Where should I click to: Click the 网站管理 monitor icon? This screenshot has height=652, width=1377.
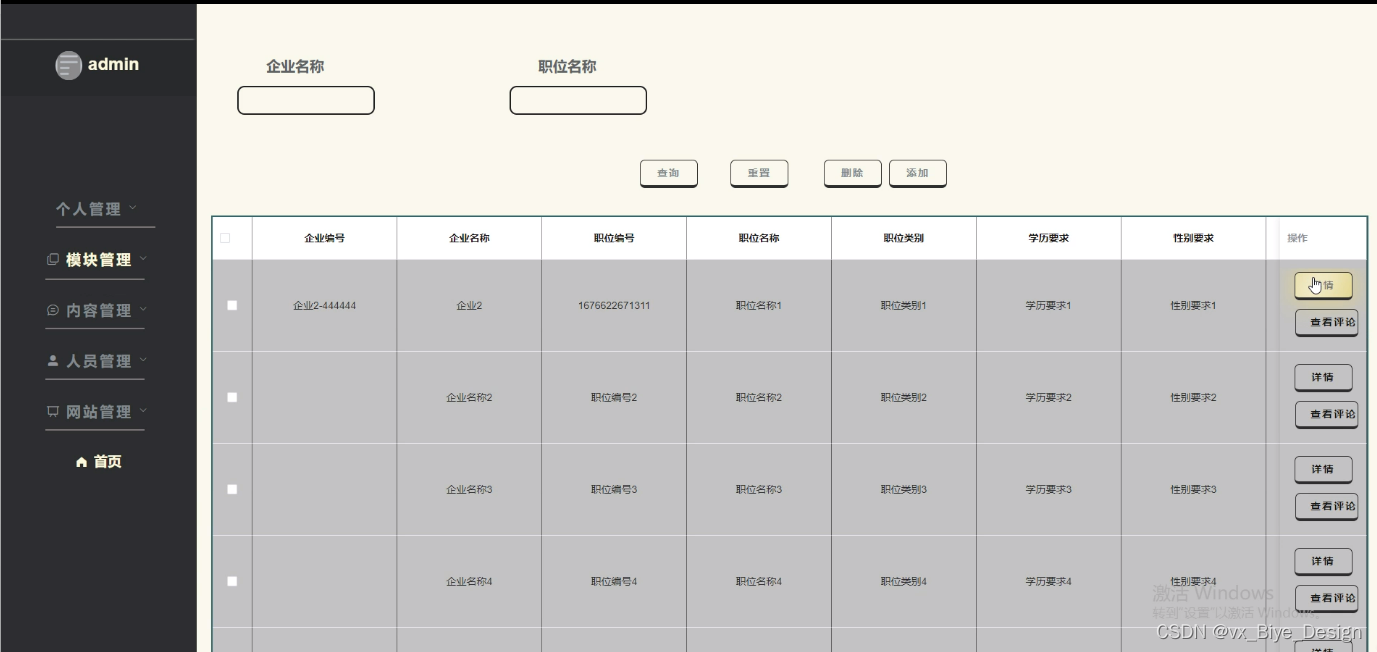[53, 412]
